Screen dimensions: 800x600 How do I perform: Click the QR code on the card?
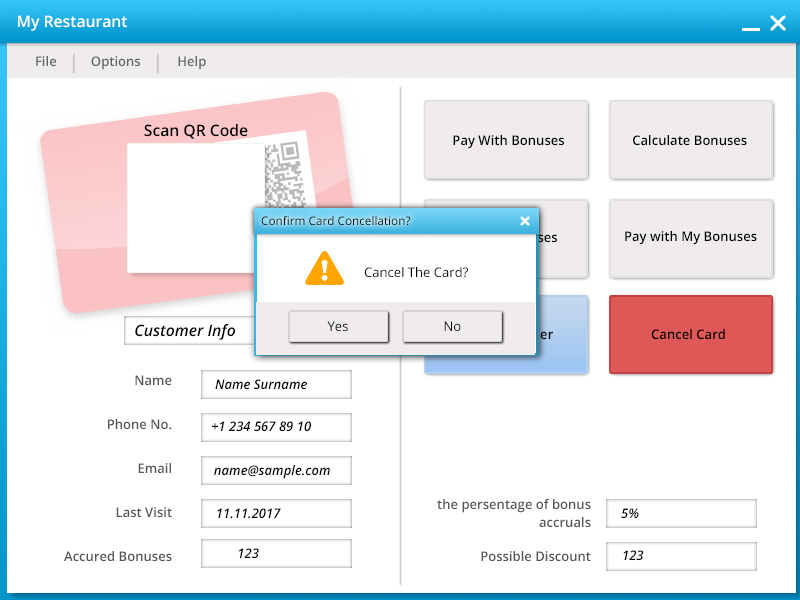tap(286, 175)
